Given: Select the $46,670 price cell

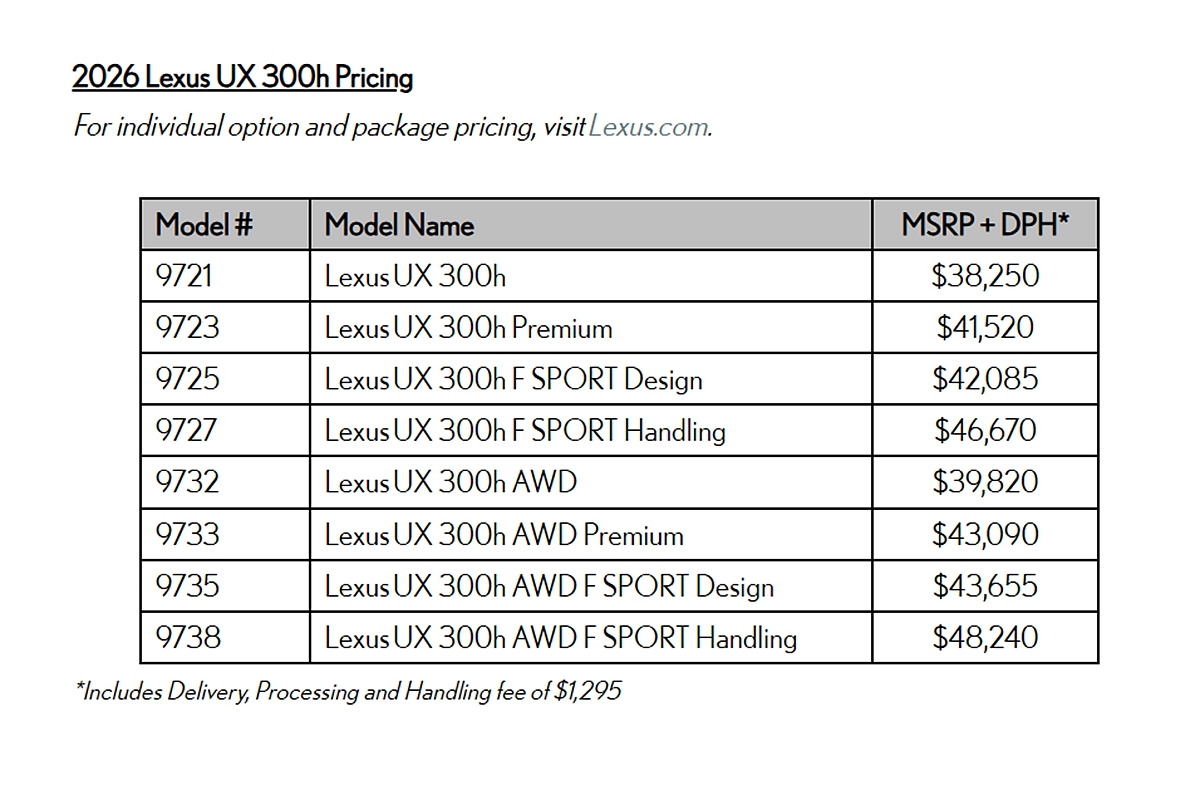Looking at the screenshot, I should click(x=984, y=431).
